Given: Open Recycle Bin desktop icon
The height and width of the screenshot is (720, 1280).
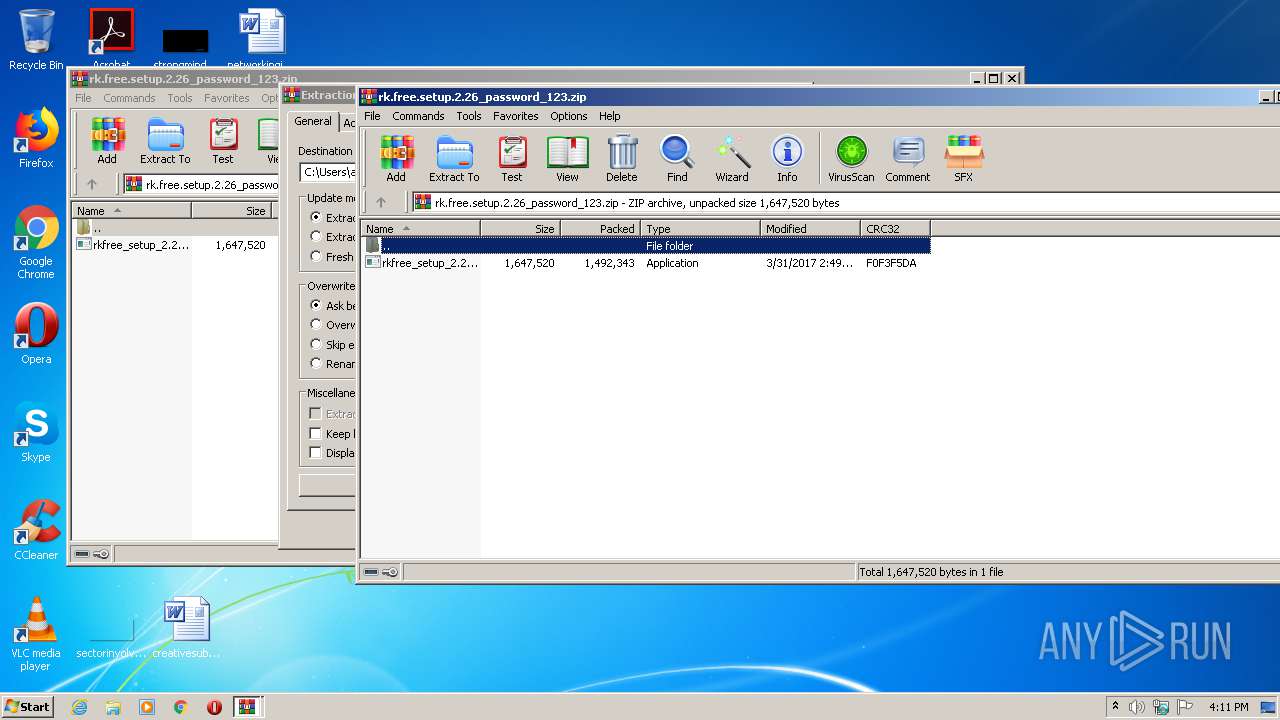Looking at the screenshot, I should pyautogui.click(x=36, y=40).
